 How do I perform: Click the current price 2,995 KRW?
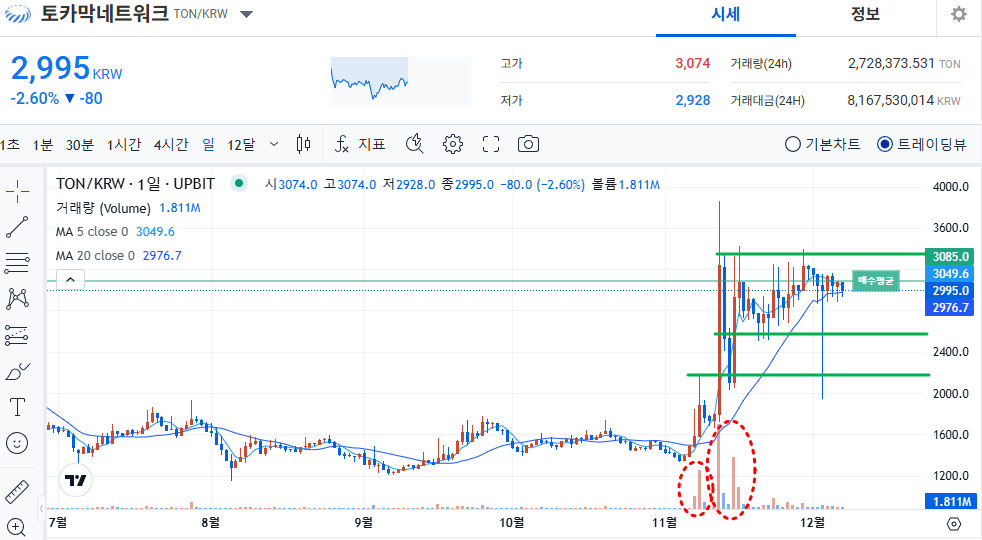[x=66, y=68]
